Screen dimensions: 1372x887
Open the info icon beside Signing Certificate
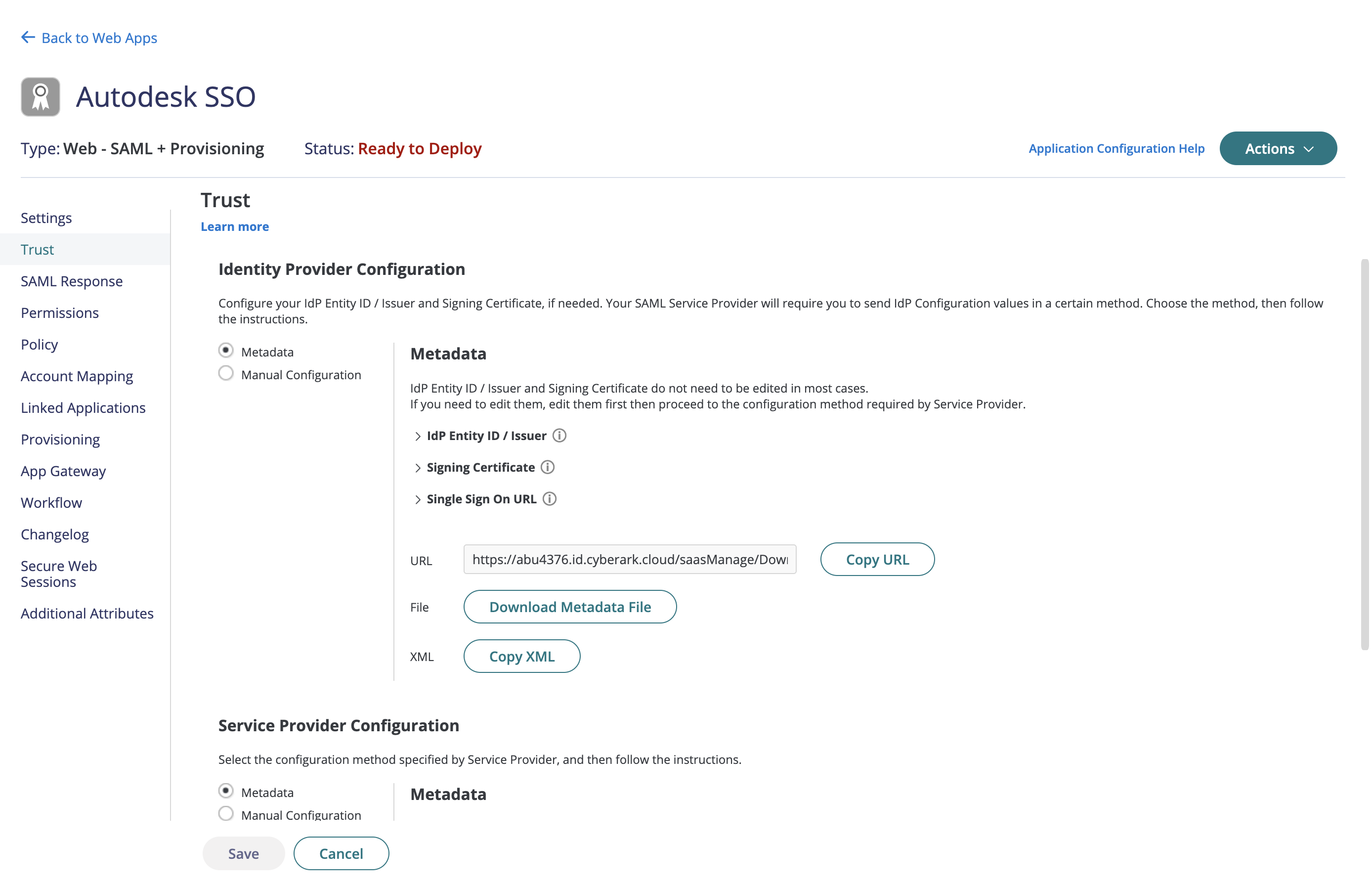[x=547, y=467]
